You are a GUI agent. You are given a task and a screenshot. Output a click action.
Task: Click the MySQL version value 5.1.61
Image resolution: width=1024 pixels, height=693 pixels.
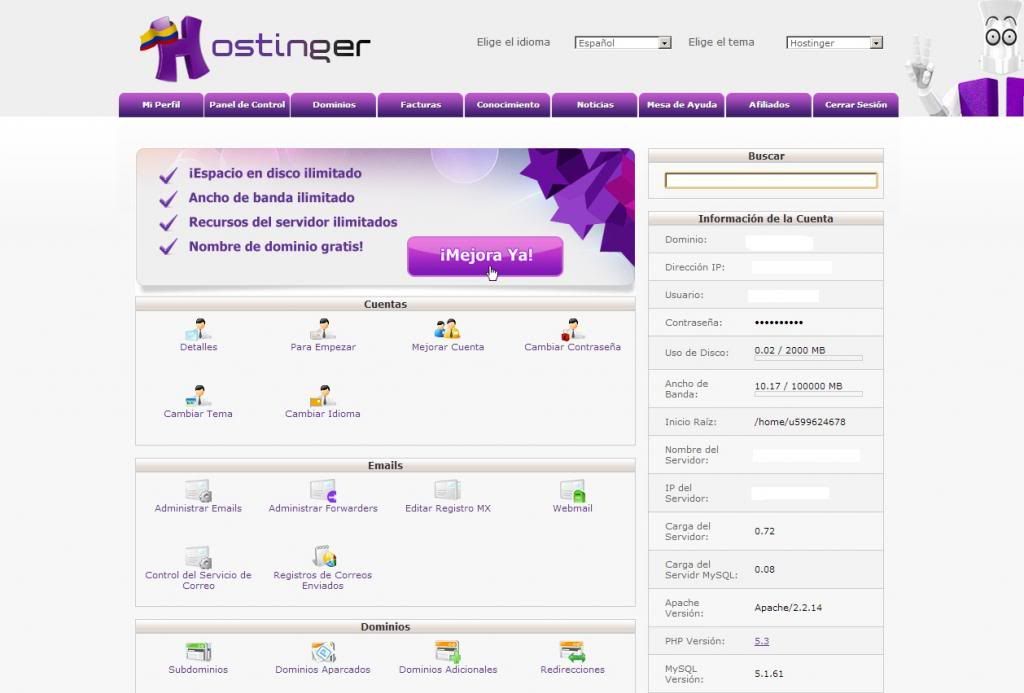769,673
